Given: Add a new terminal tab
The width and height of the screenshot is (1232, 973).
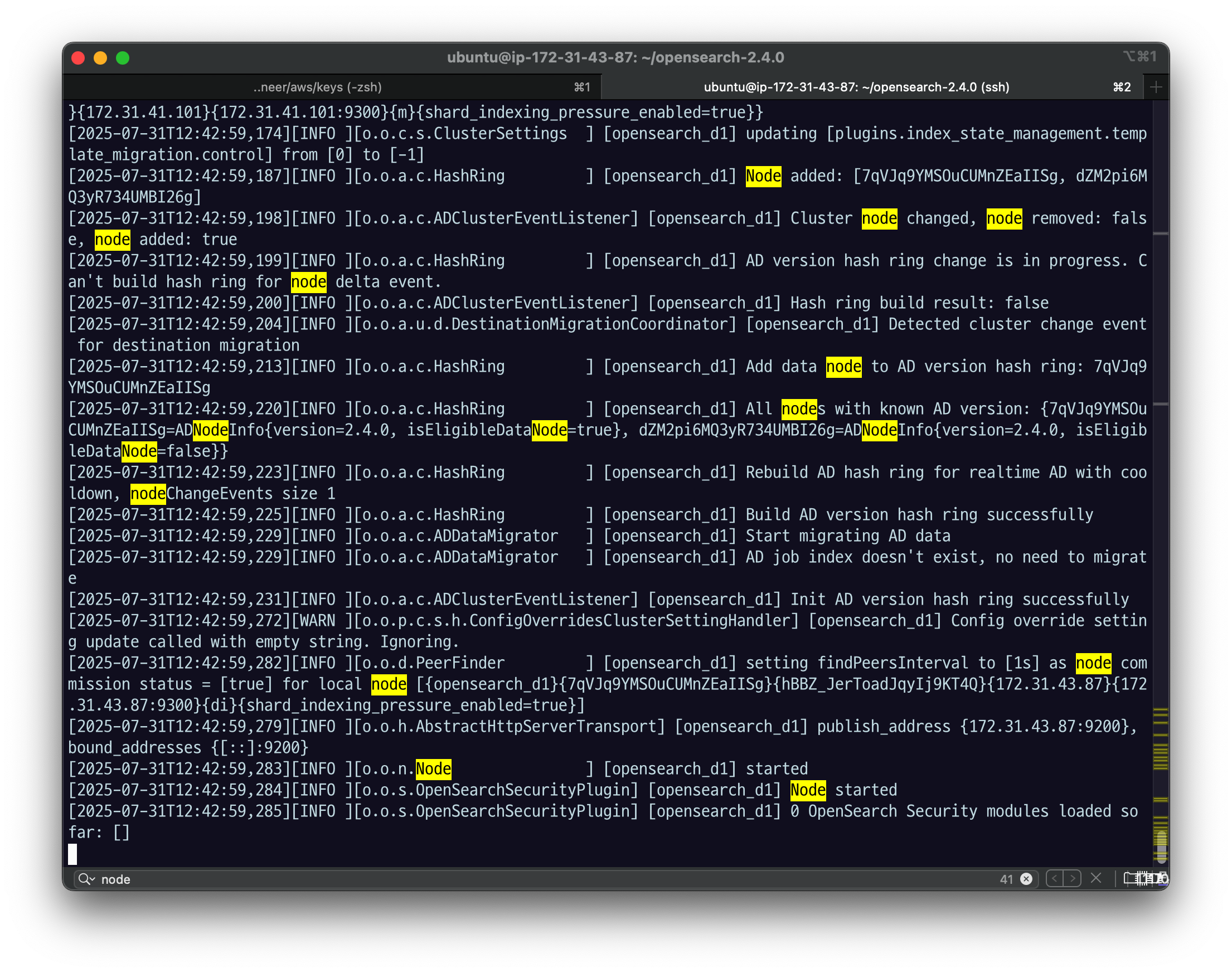Looking at the screenshot, I should (x=1156, y=87).
